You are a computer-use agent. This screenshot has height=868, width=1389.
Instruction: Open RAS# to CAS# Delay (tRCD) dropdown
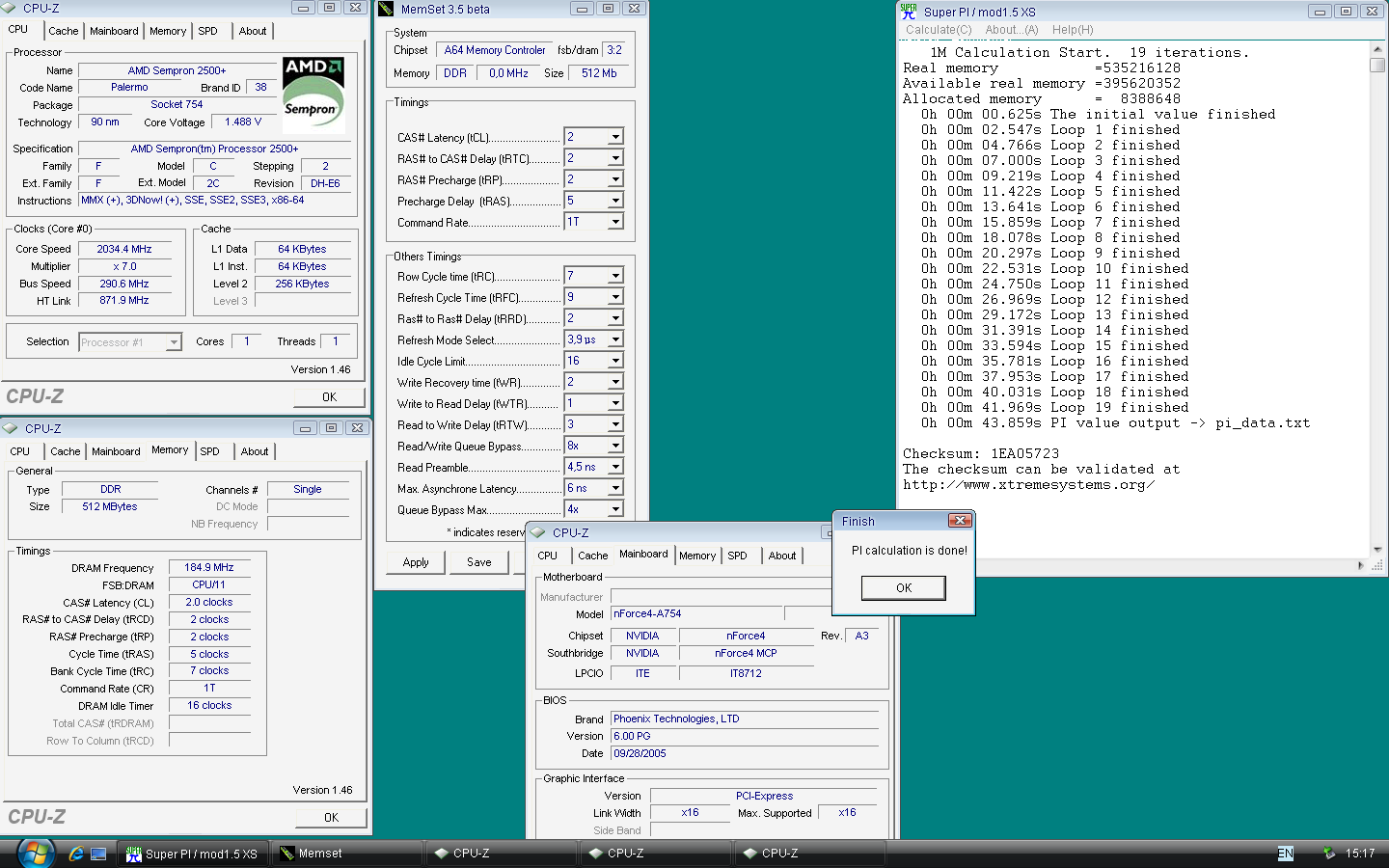coord(615,158)
